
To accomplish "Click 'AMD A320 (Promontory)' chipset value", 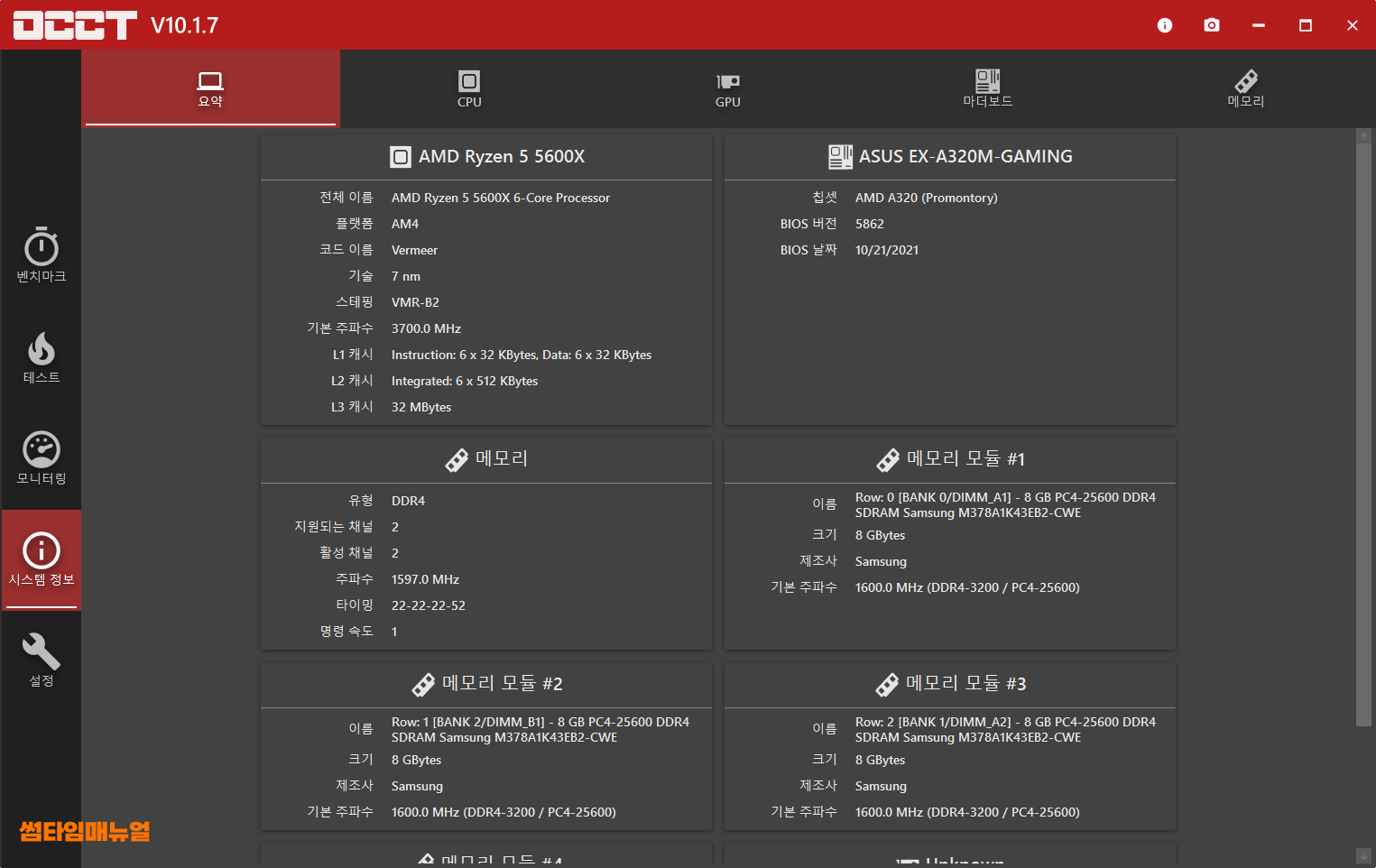I will (x=927, y=198).
